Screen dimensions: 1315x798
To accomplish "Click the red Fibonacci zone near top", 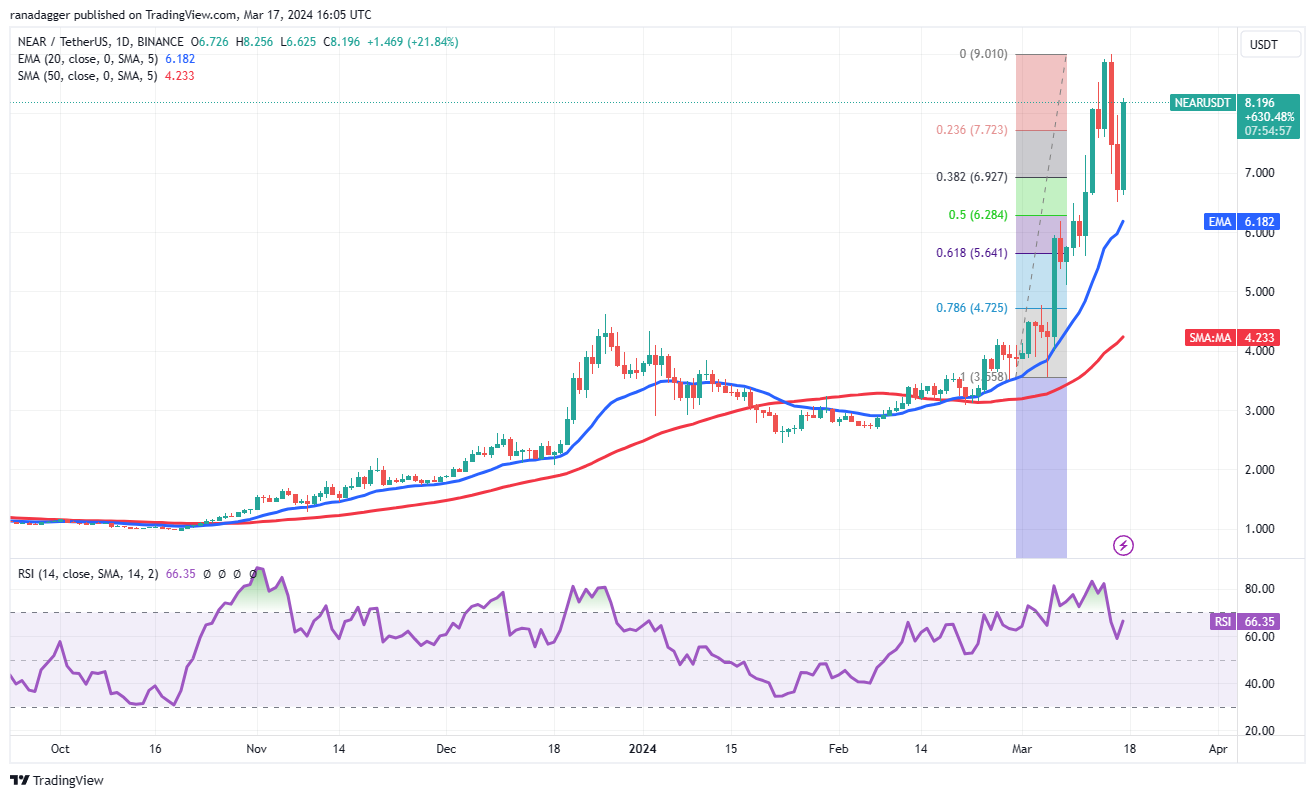I will coord(1040,92).
